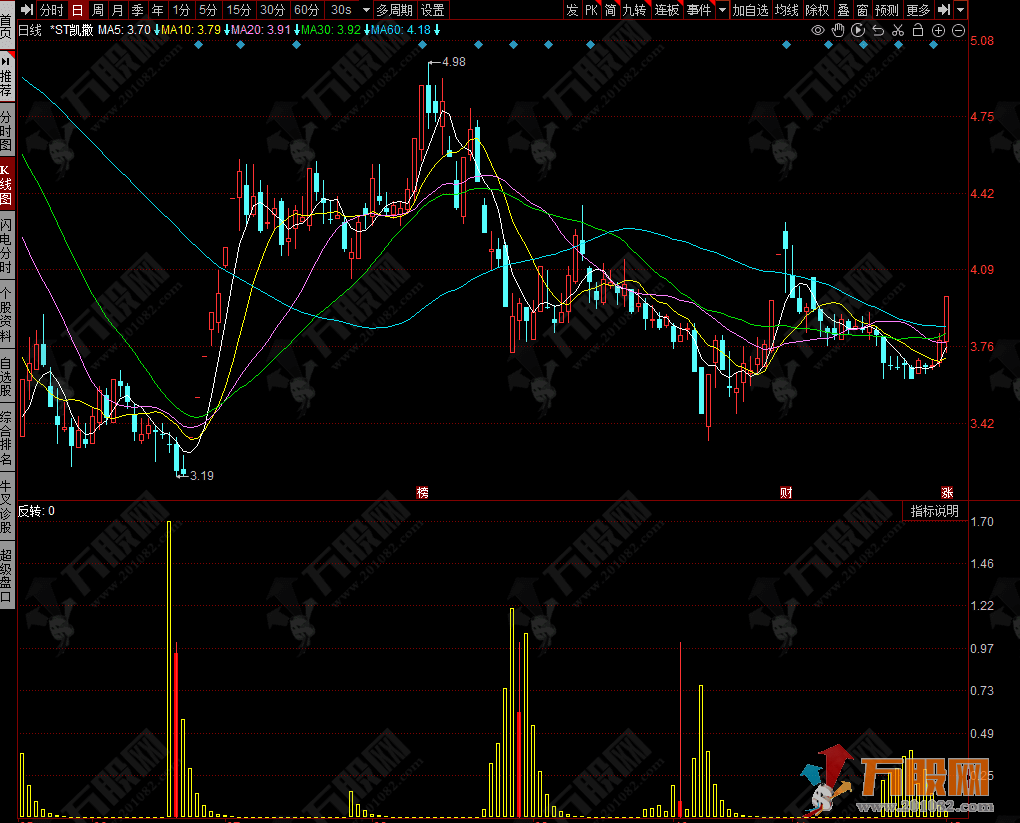Select the 年 yearly period tab

click(x=157, y=10)
